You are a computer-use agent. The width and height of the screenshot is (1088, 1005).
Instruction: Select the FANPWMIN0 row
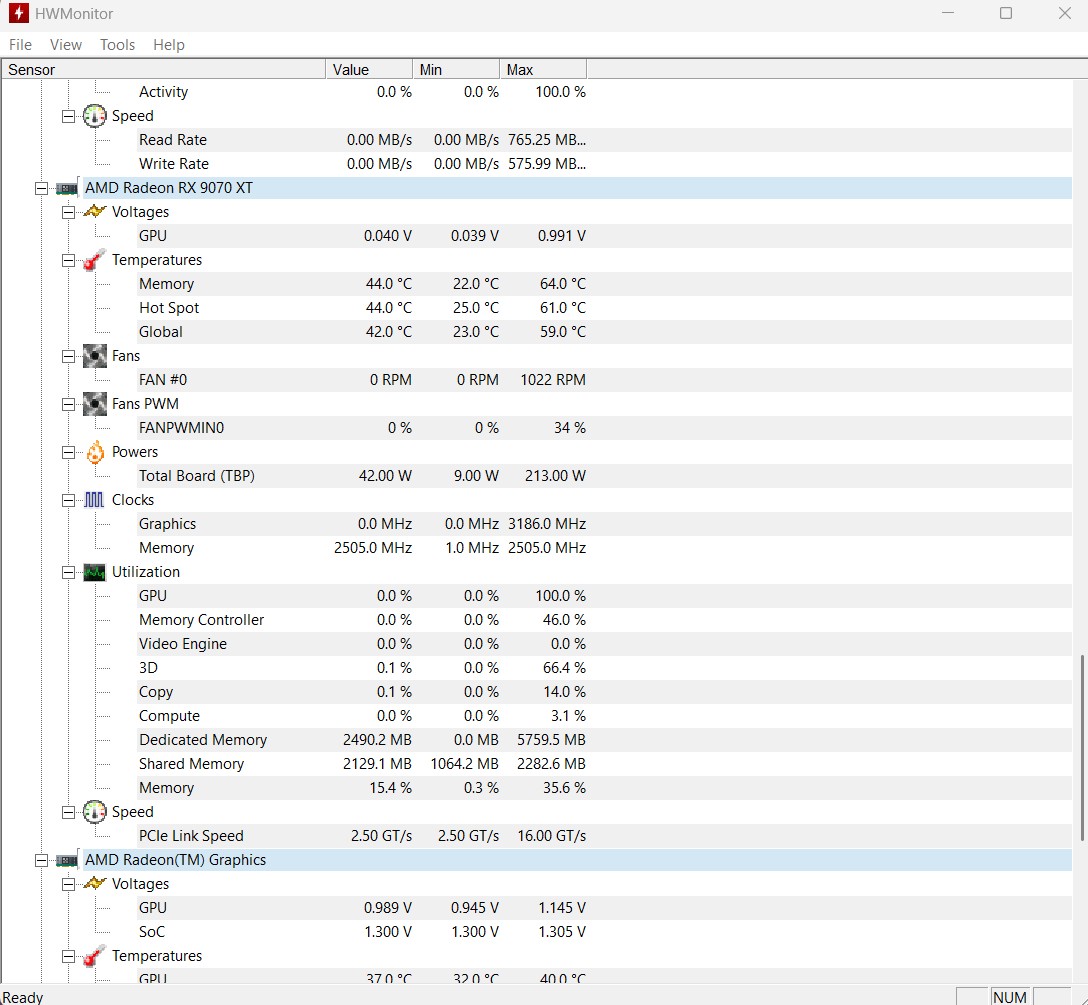tap(604, 428)
